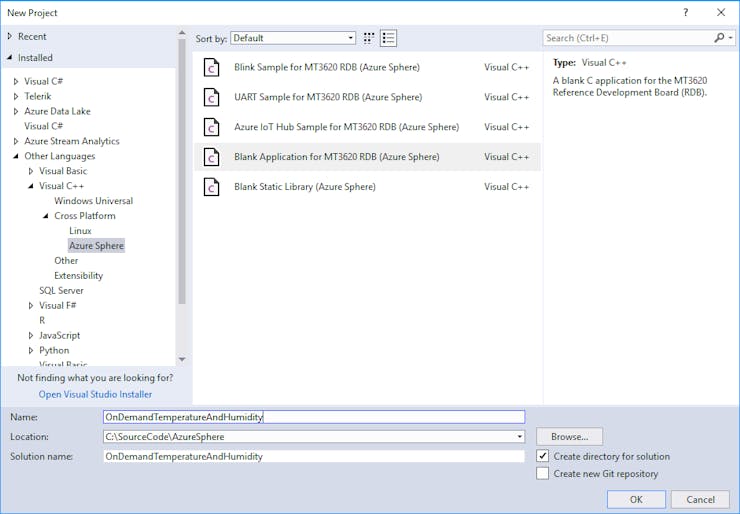Close the New Project dialog

[721, 13]
